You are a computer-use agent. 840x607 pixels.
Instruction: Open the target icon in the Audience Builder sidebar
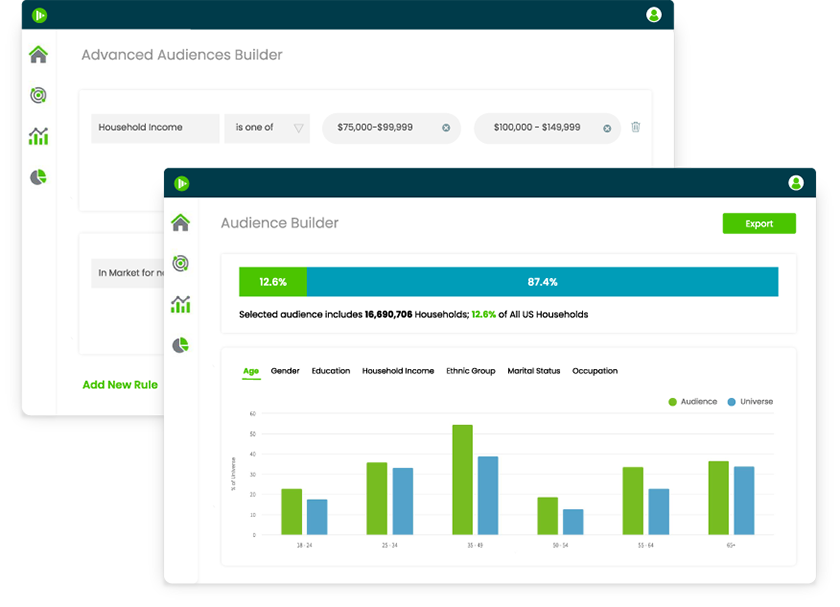coord(180,263)
